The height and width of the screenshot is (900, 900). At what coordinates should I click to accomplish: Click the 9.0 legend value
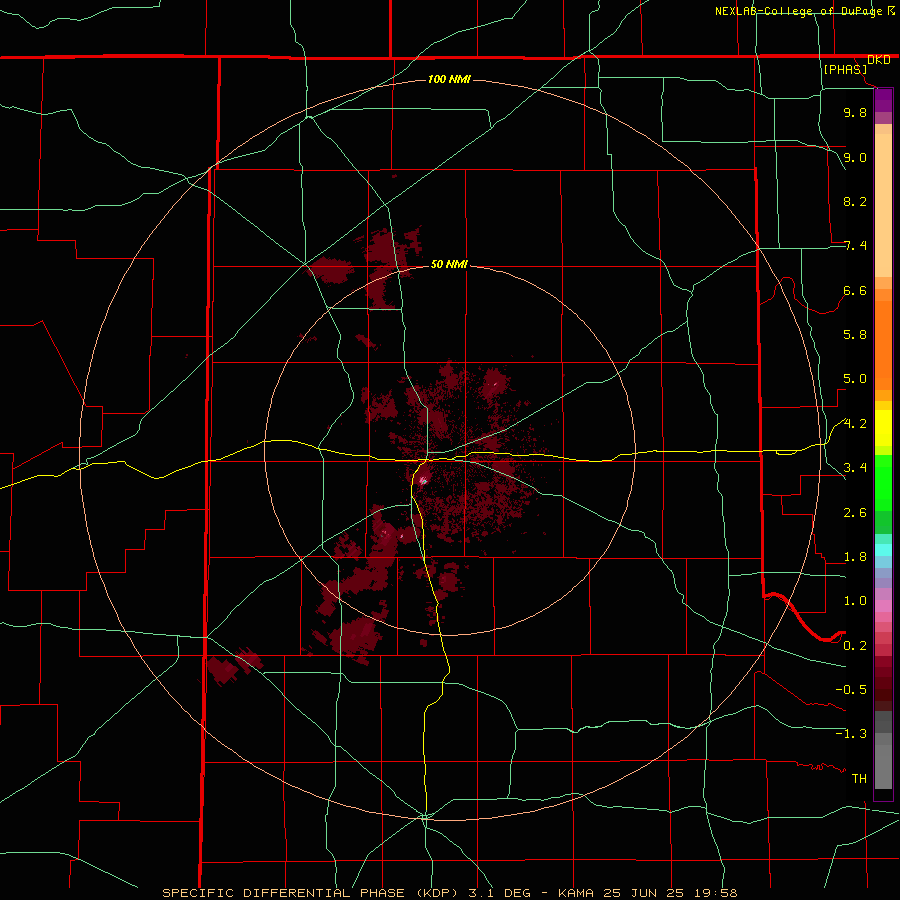(x=855, y=157)
